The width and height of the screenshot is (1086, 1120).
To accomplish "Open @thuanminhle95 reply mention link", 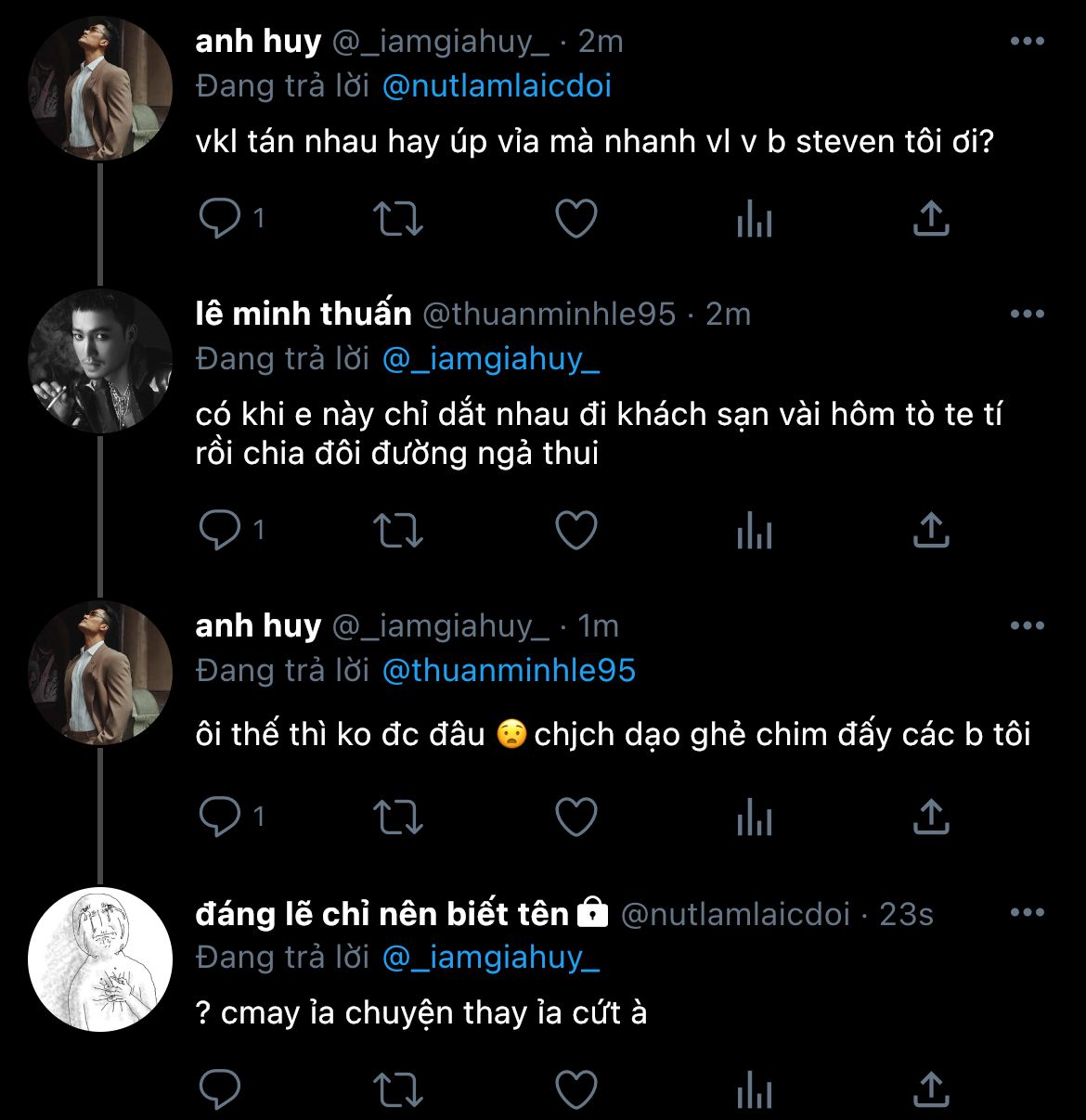I will point(509,670).
